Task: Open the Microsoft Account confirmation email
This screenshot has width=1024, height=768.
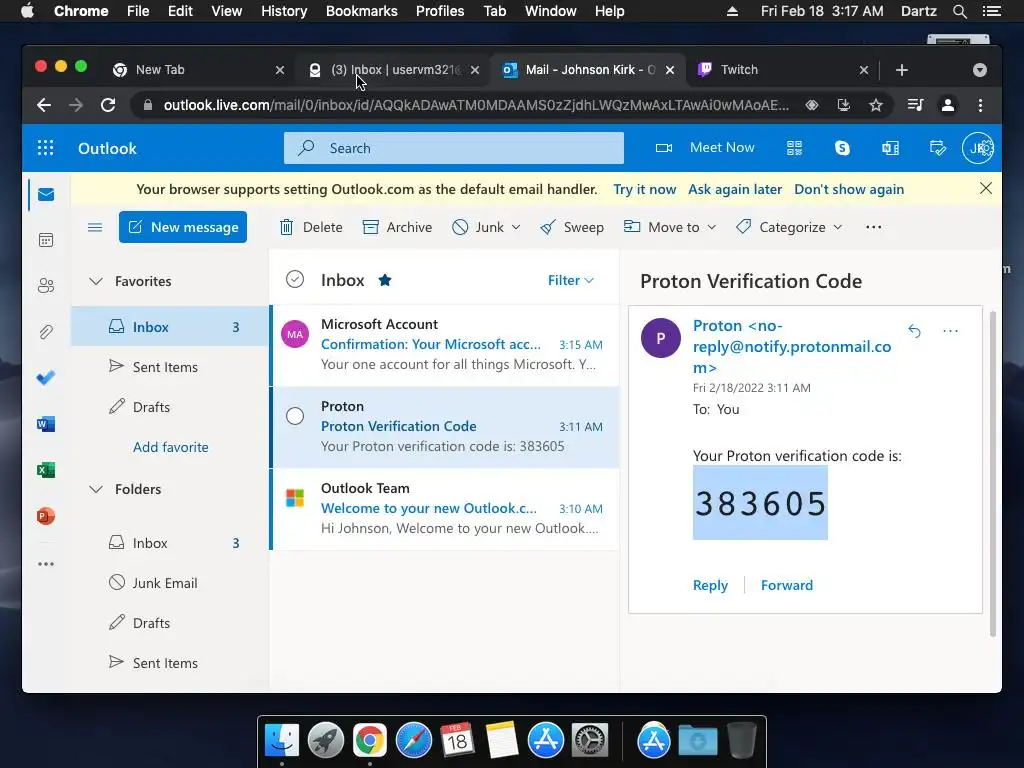Action: tap(444, 345)
